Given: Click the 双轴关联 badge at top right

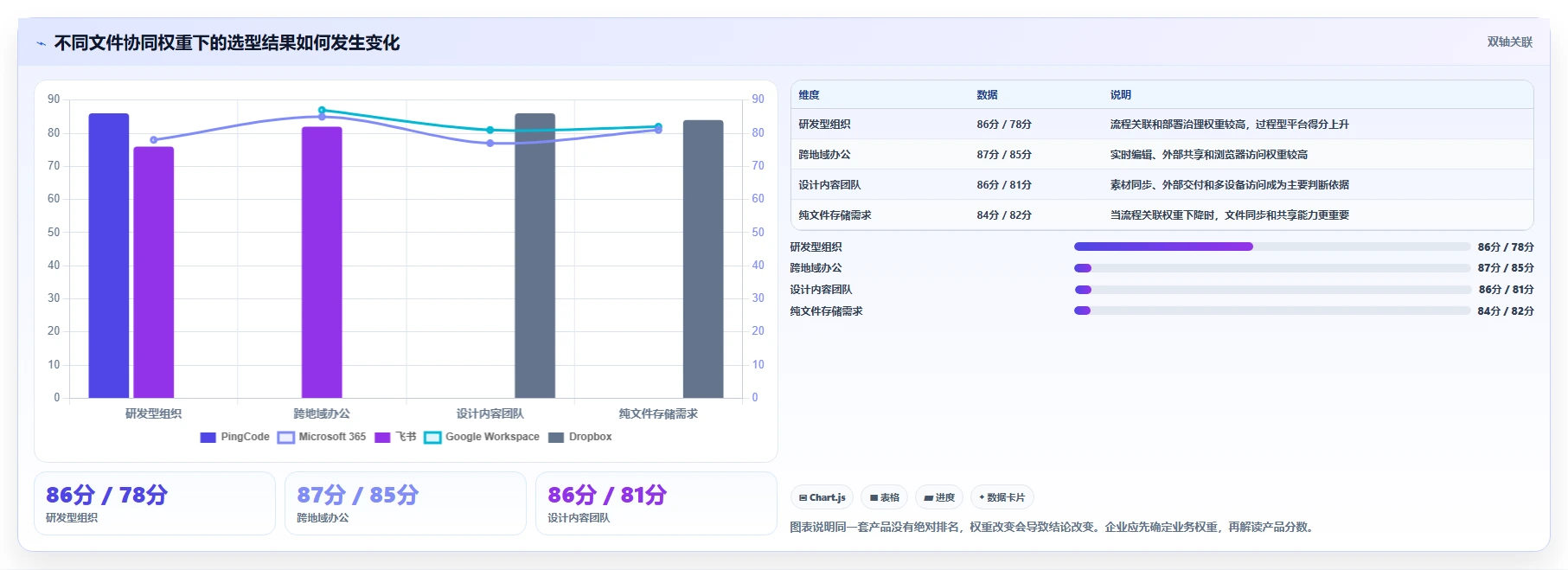Looking at the screenshot, I should [x=1509, y=42].
